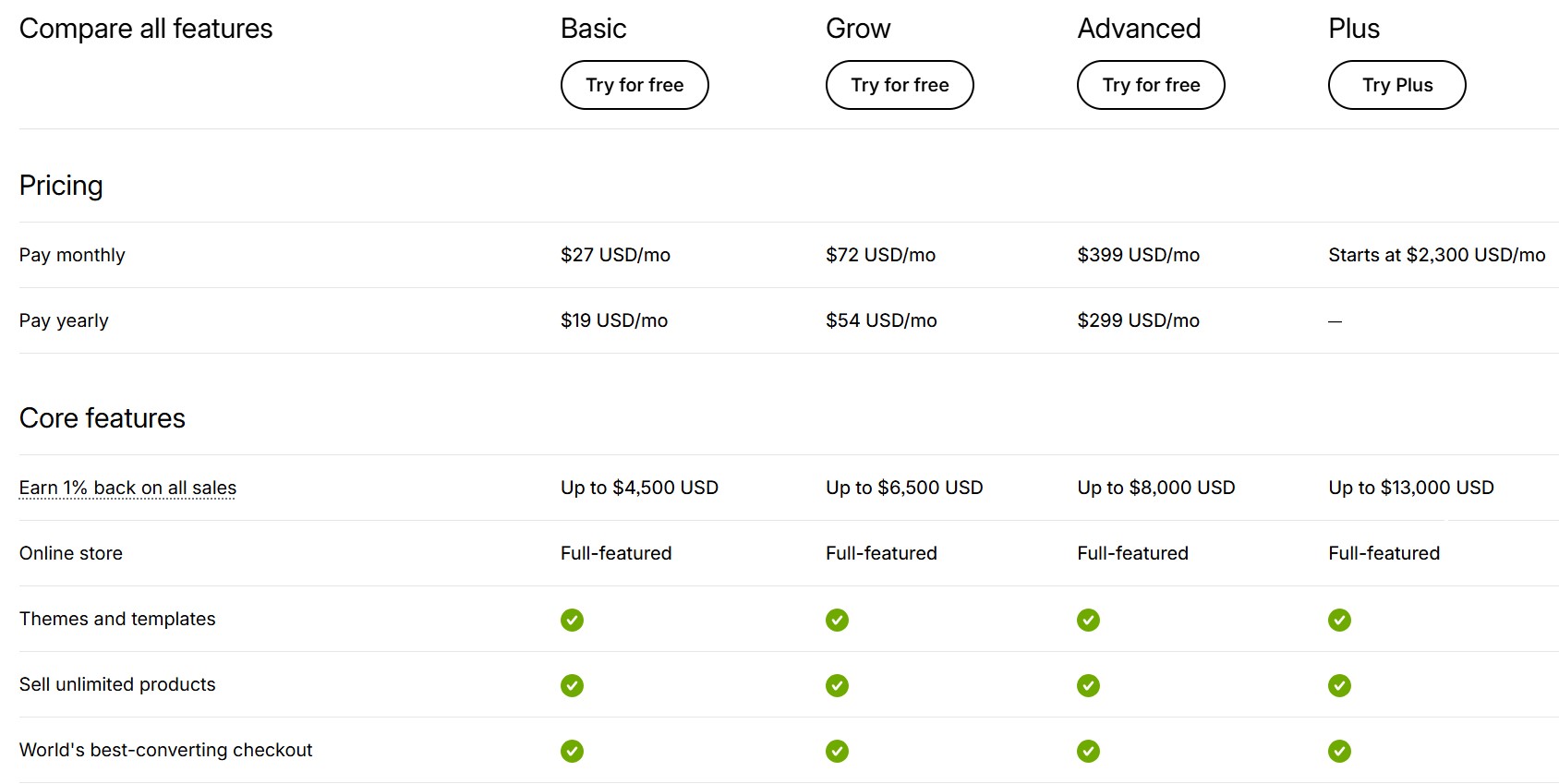Click Full-featured in the Basic column
1559x784 pixels.
coord(616,553)
